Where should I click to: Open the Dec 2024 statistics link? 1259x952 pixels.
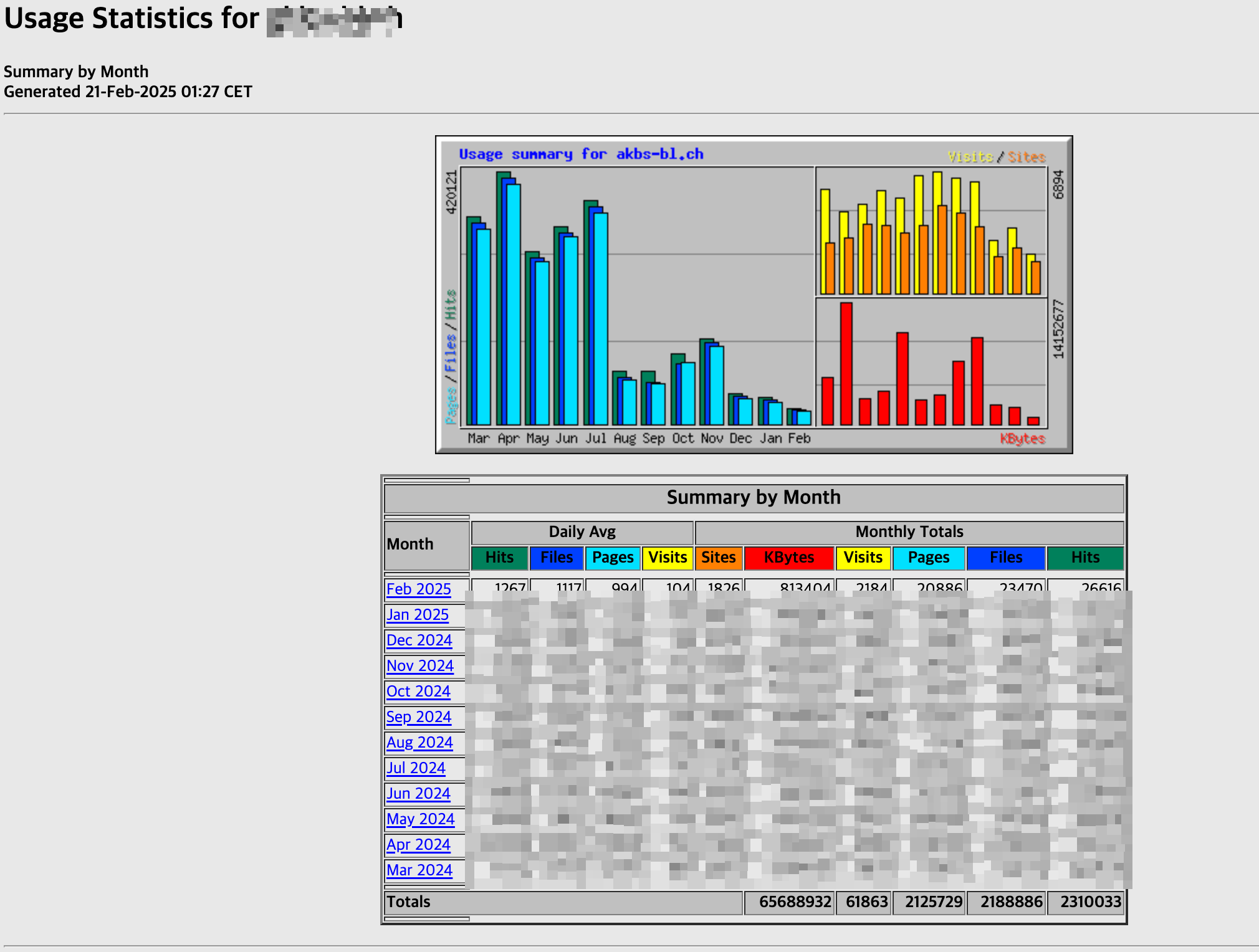[419, 640]
